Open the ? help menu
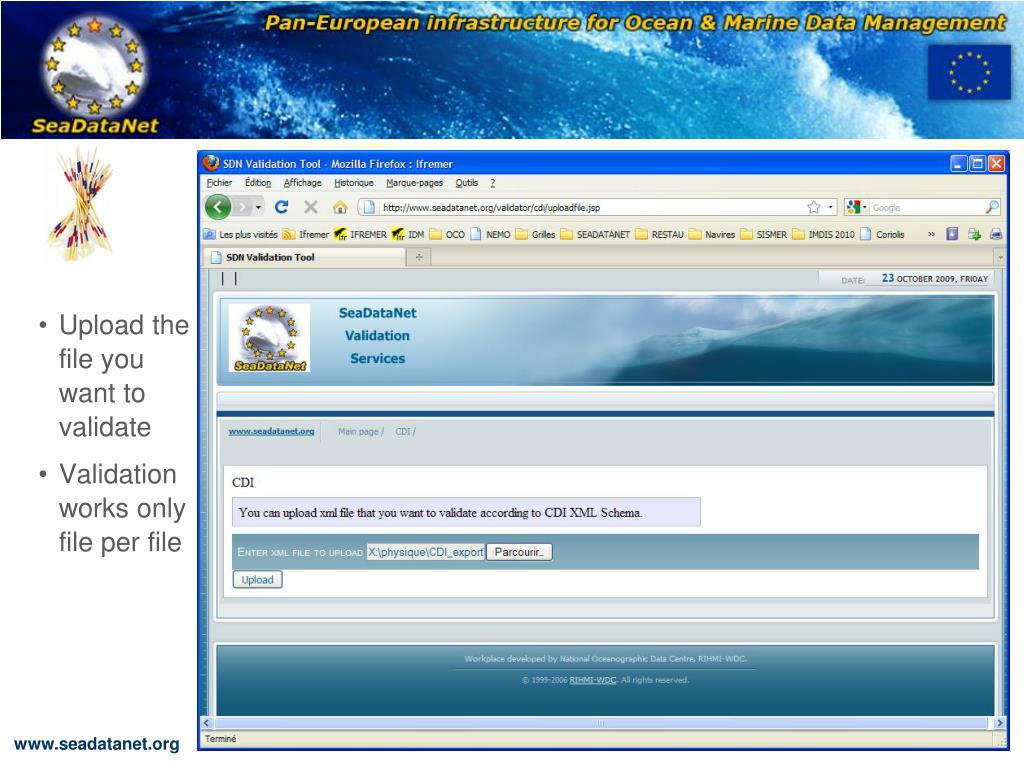Screen dimensions: 1024x768 pyautogui.click(x=493, y=183)
